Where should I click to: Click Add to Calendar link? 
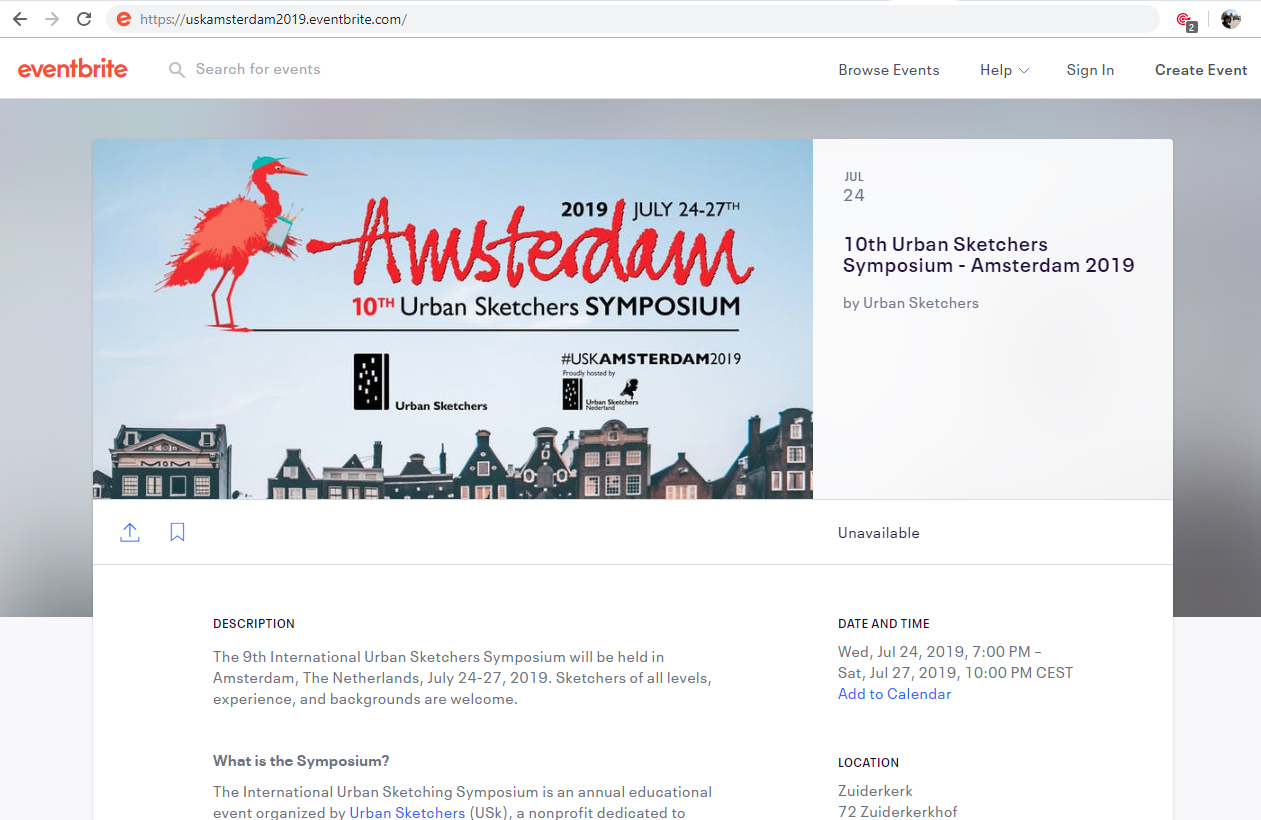(x=894, y=694)
